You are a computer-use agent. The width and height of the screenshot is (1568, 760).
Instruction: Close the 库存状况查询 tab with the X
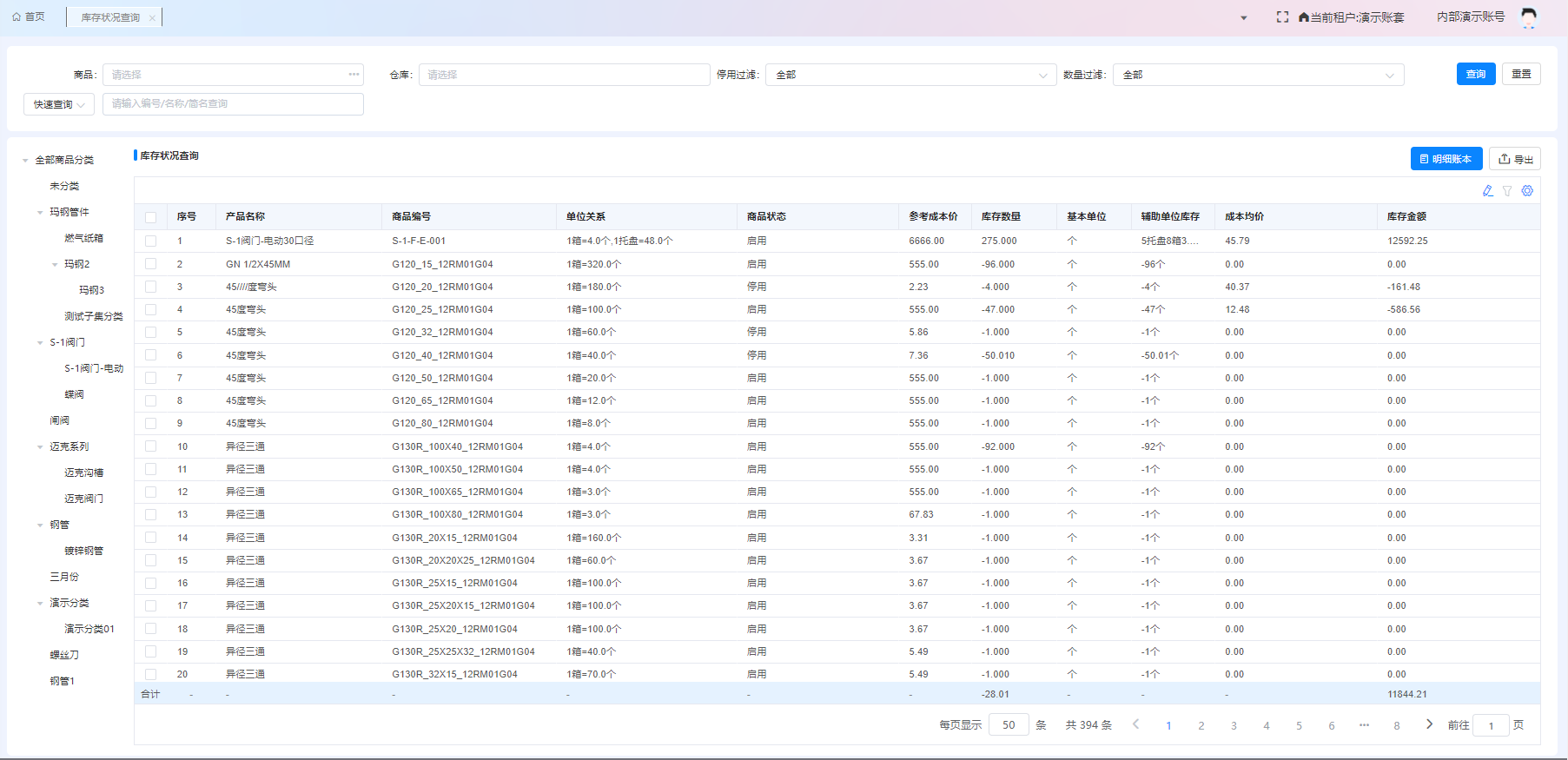pos(152,18)
